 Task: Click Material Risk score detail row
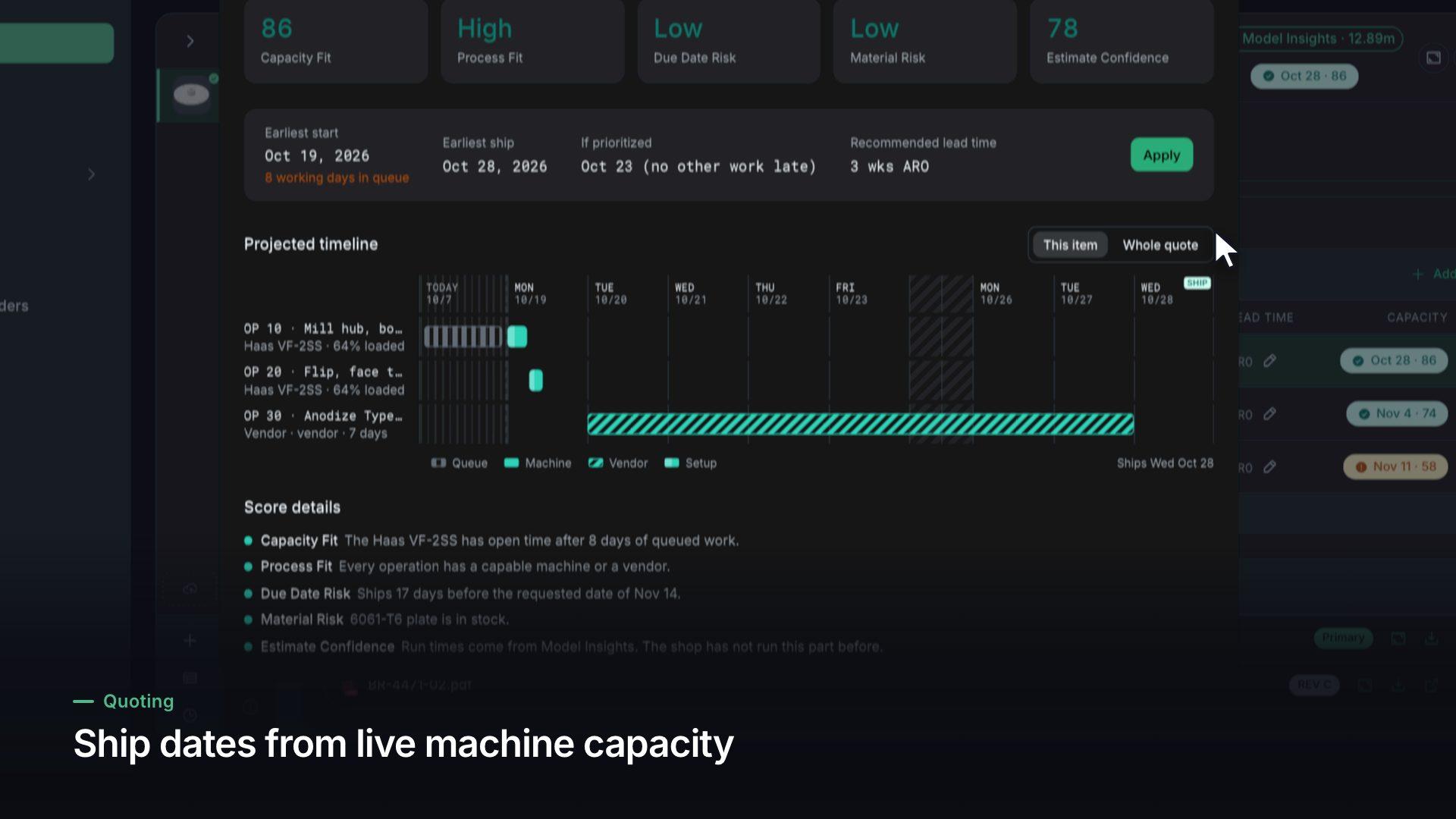(376, 620)
